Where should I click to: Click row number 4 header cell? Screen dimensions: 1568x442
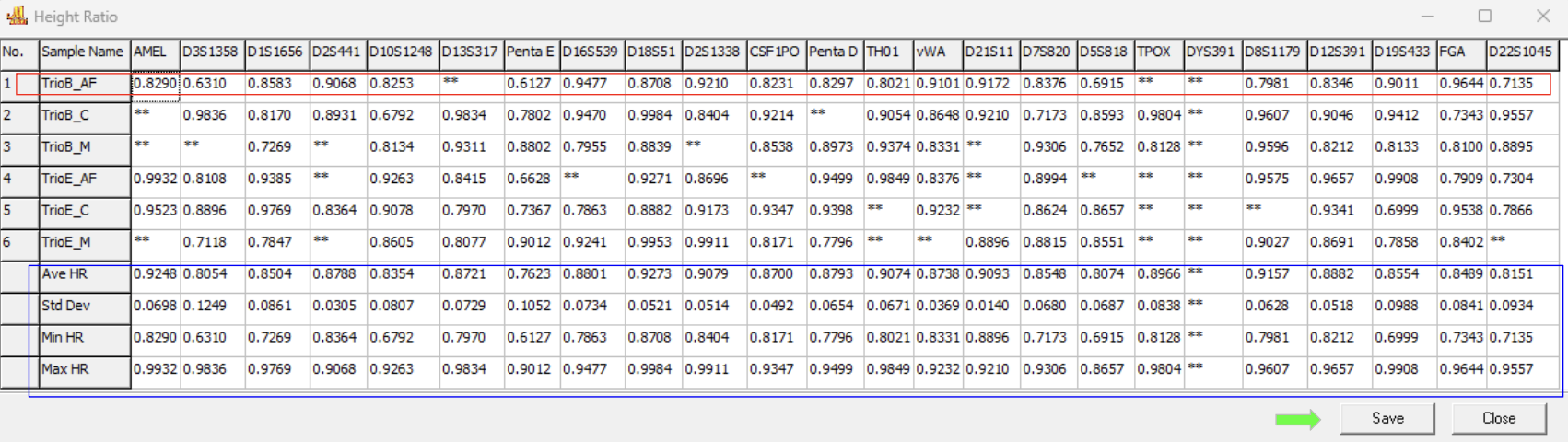pos(18,179)
